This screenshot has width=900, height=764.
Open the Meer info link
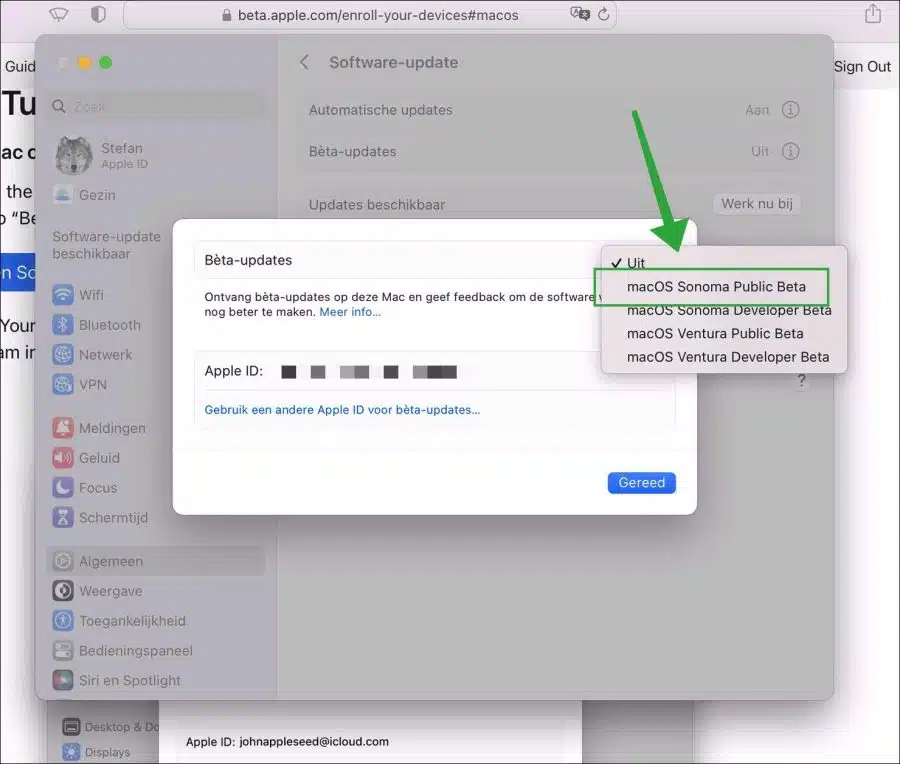tap(350, 312)
